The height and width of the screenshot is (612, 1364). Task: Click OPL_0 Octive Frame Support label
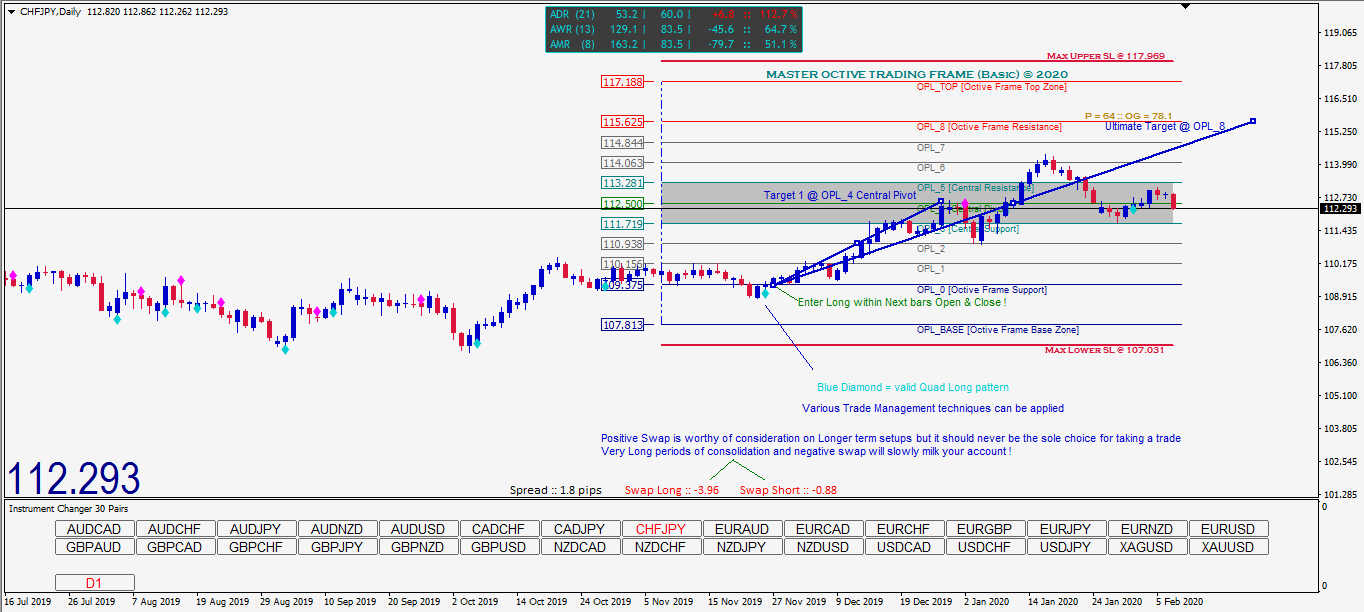tap(982, 290)
